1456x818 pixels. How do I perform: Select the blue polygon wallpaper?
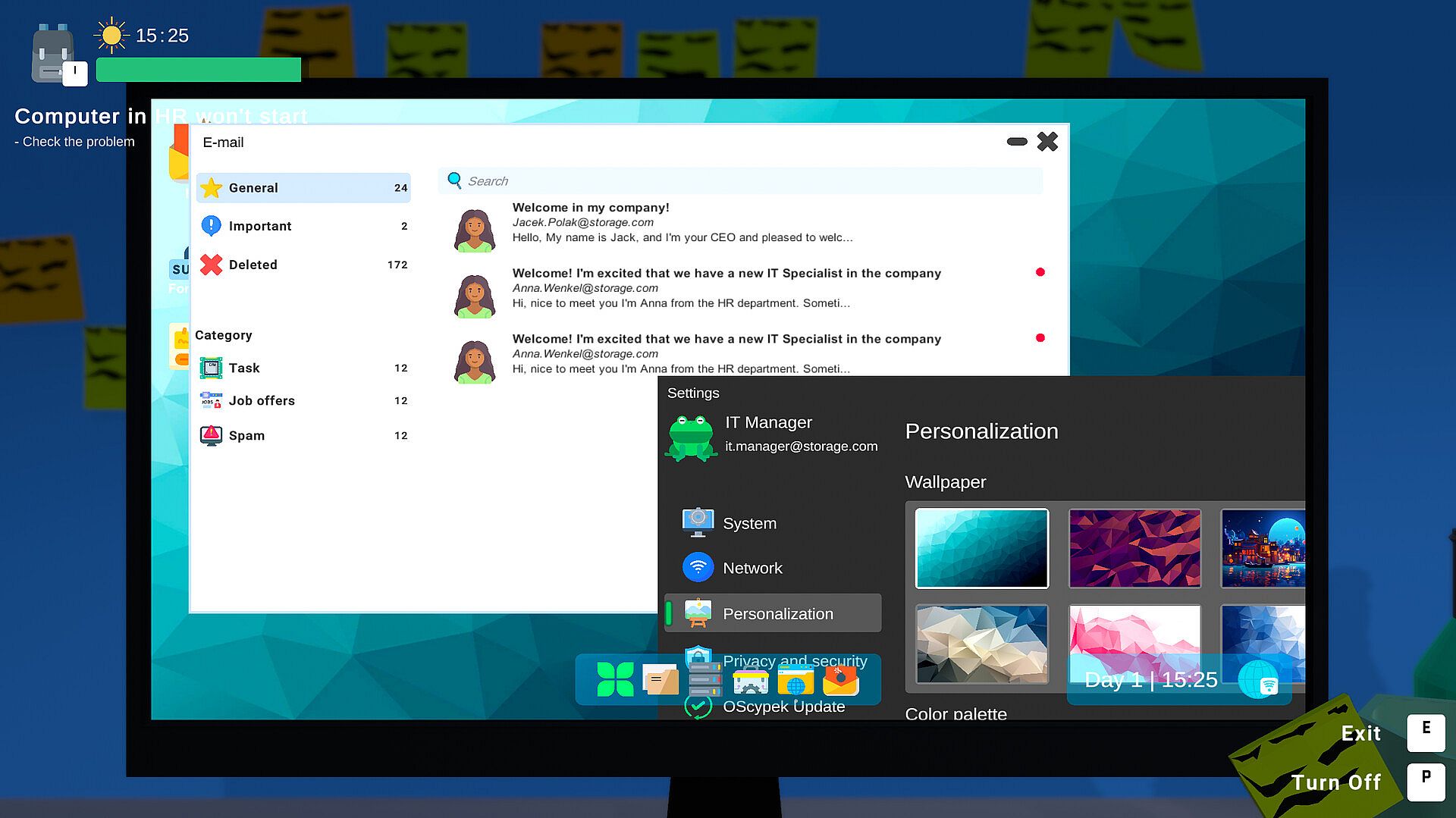point(1263,644)
